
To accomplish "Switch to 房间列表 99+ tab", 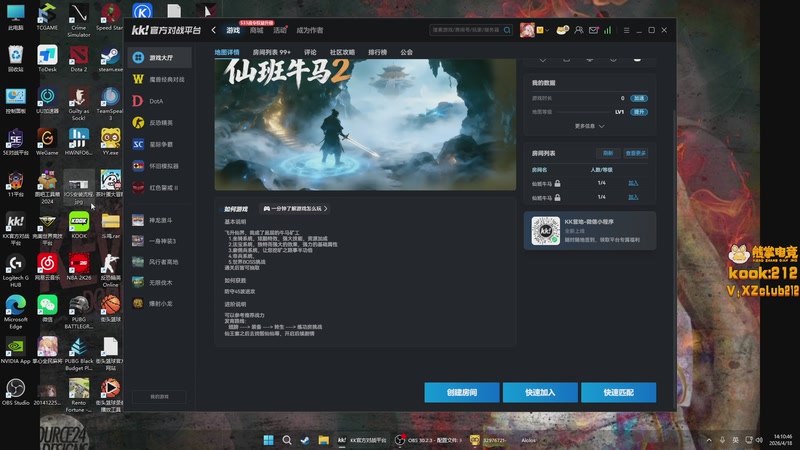I will [271, 52].
